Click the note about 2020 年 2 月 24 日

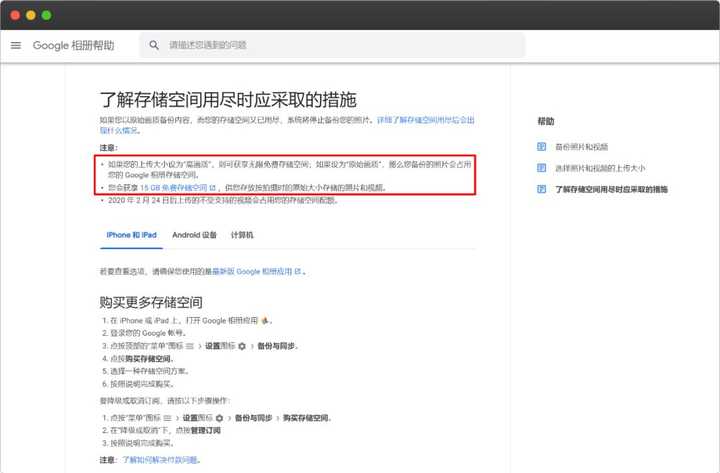coord(223,201)
